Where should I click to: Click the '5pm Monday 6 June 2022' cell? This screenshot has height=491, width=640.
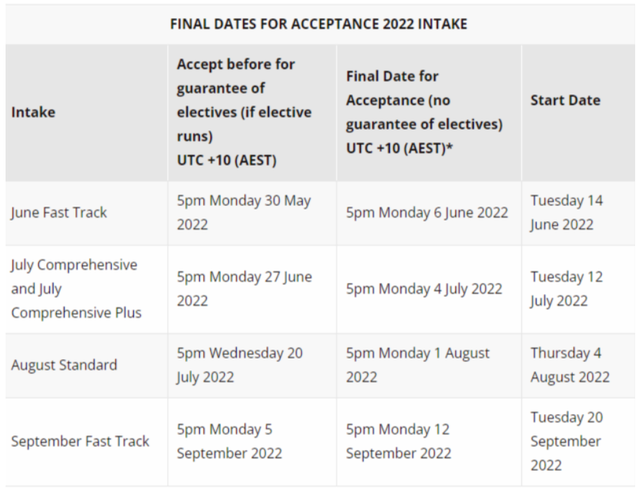pos(424,212)
